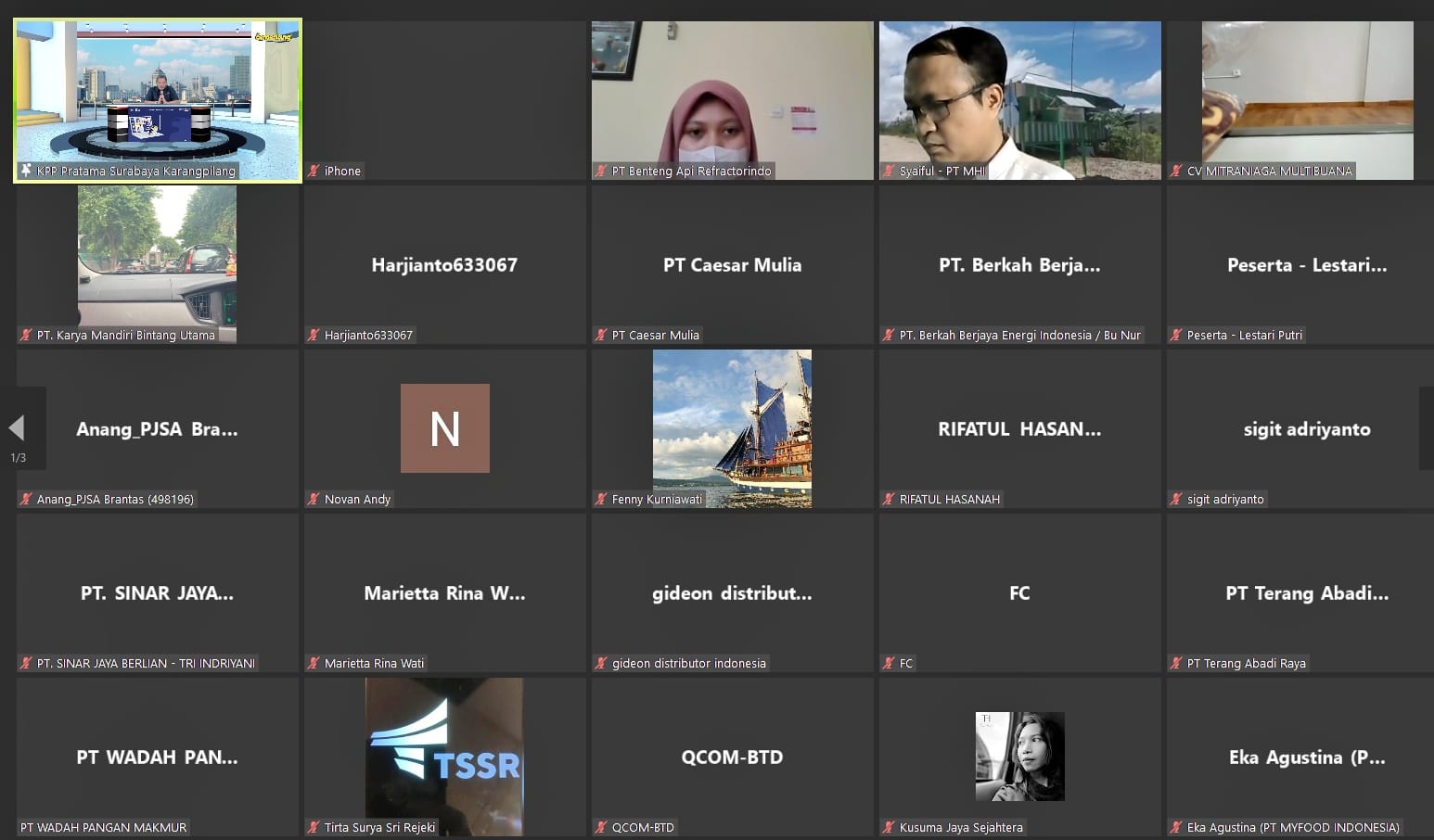Click muted mic icon beside PT Terang Abadi Raya
This screenshot has height=840, width=1434.
[x=1176, y=663]
